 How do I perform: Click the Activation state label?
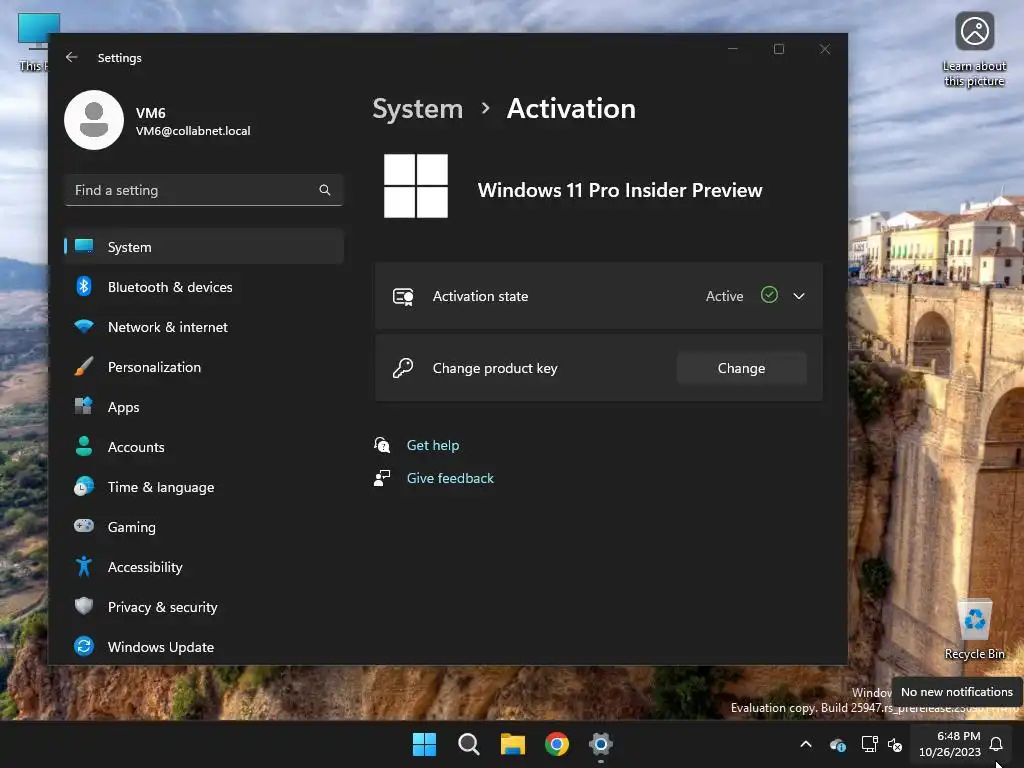click(480, 296)
